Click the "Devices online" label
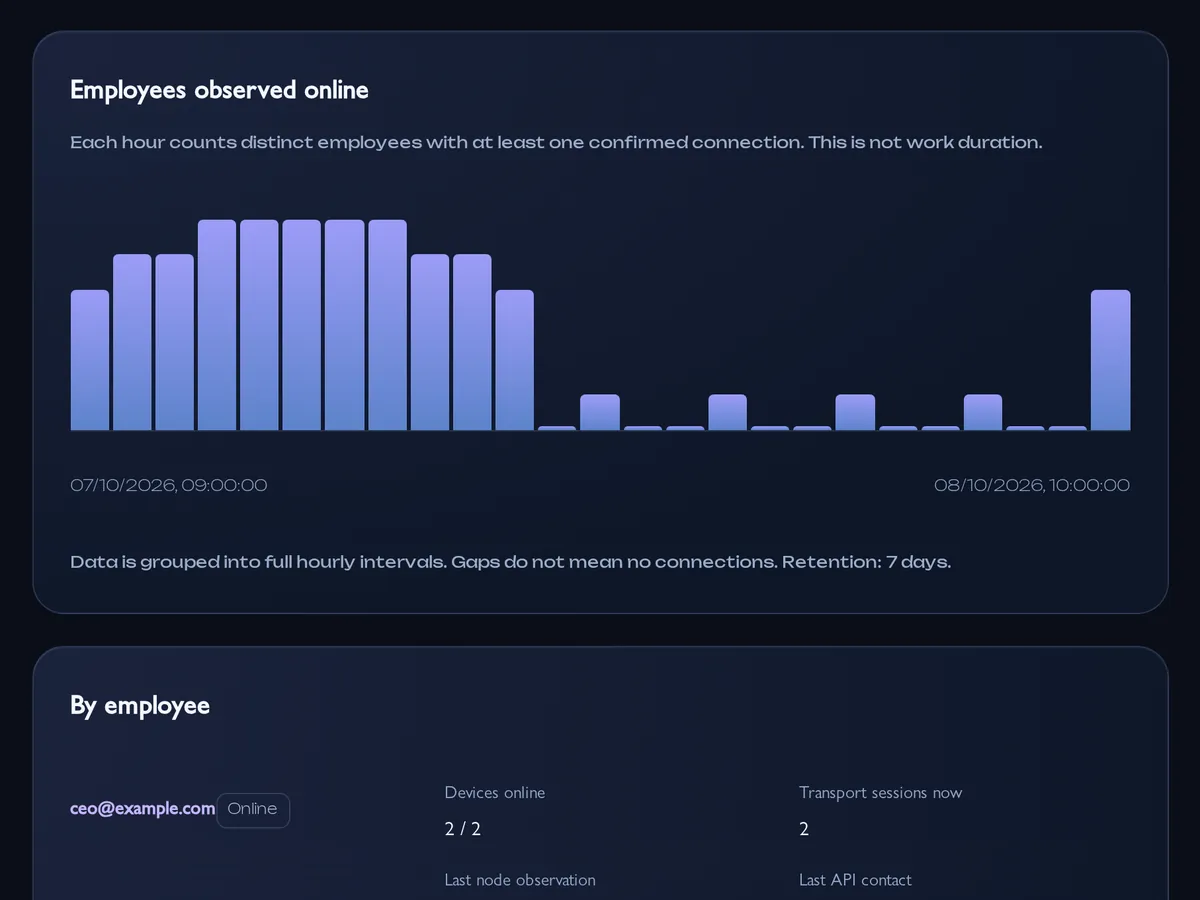Image resolution: width=1200 pixels, height=900 pixels. [x=495, y=793]
